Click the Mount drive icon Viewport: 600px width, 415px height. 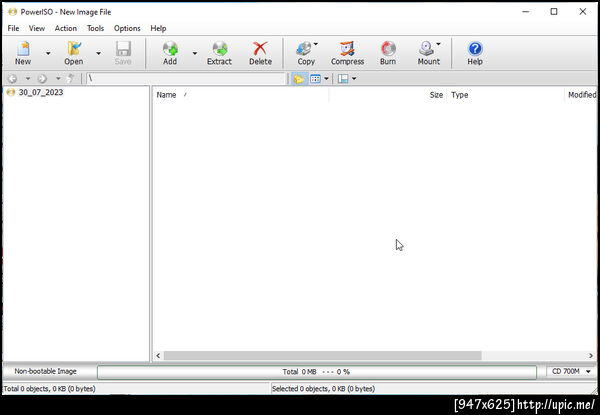(x=426, y=49)
